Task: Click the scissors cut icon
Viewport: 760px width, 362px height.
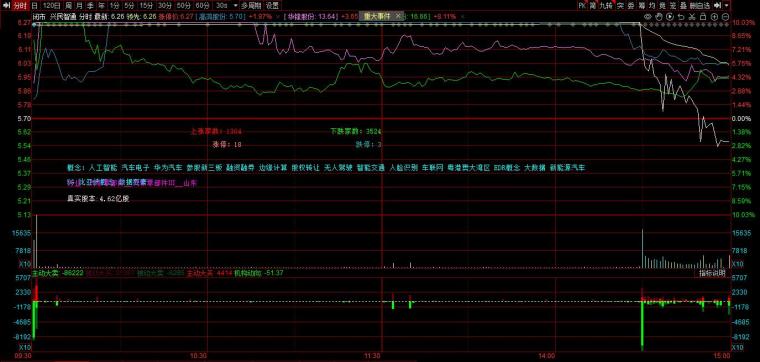Action: pos(692,16)
